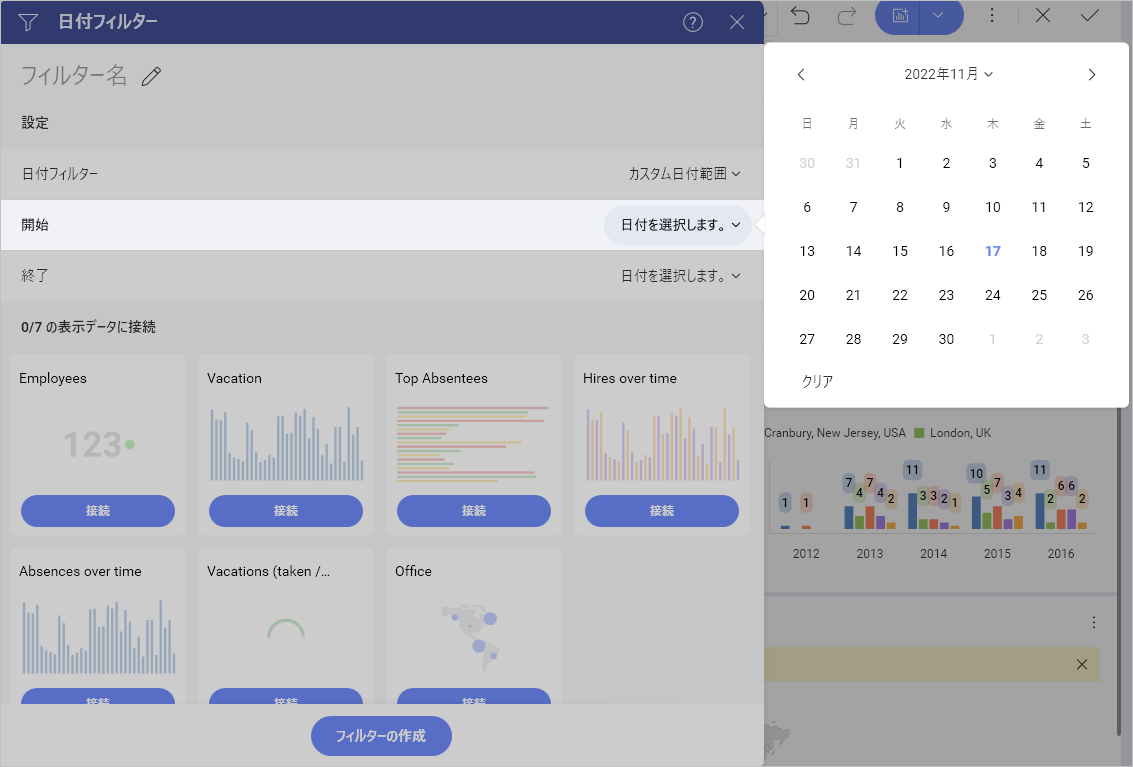Select the Hires over time chart thumbnail
Viewport: 1133px width, 767px height.
(662, 444)
